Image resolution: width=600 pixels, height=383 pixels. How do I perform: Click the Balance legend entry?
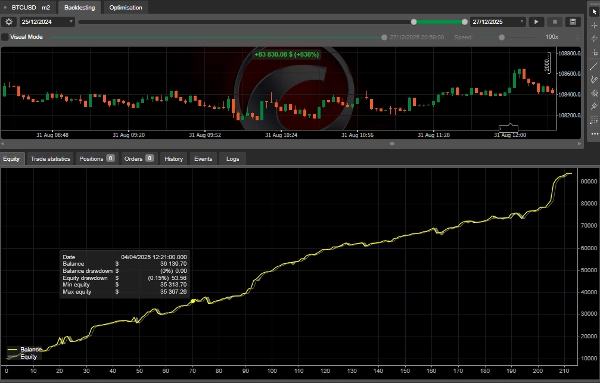(24, 349)
